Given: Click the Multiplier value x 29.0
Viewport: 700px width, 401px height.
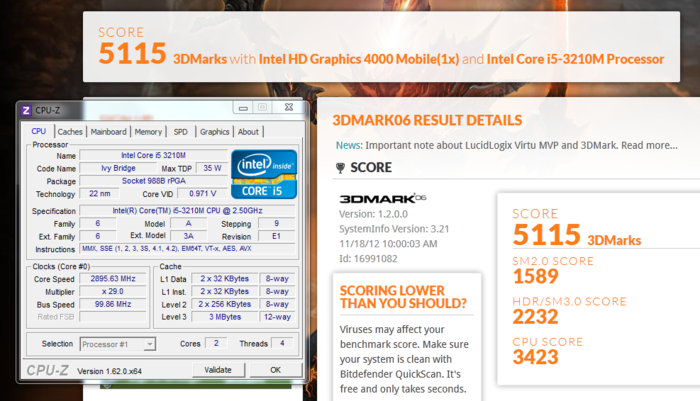Looking at the screenshot, I should (113, 292).
